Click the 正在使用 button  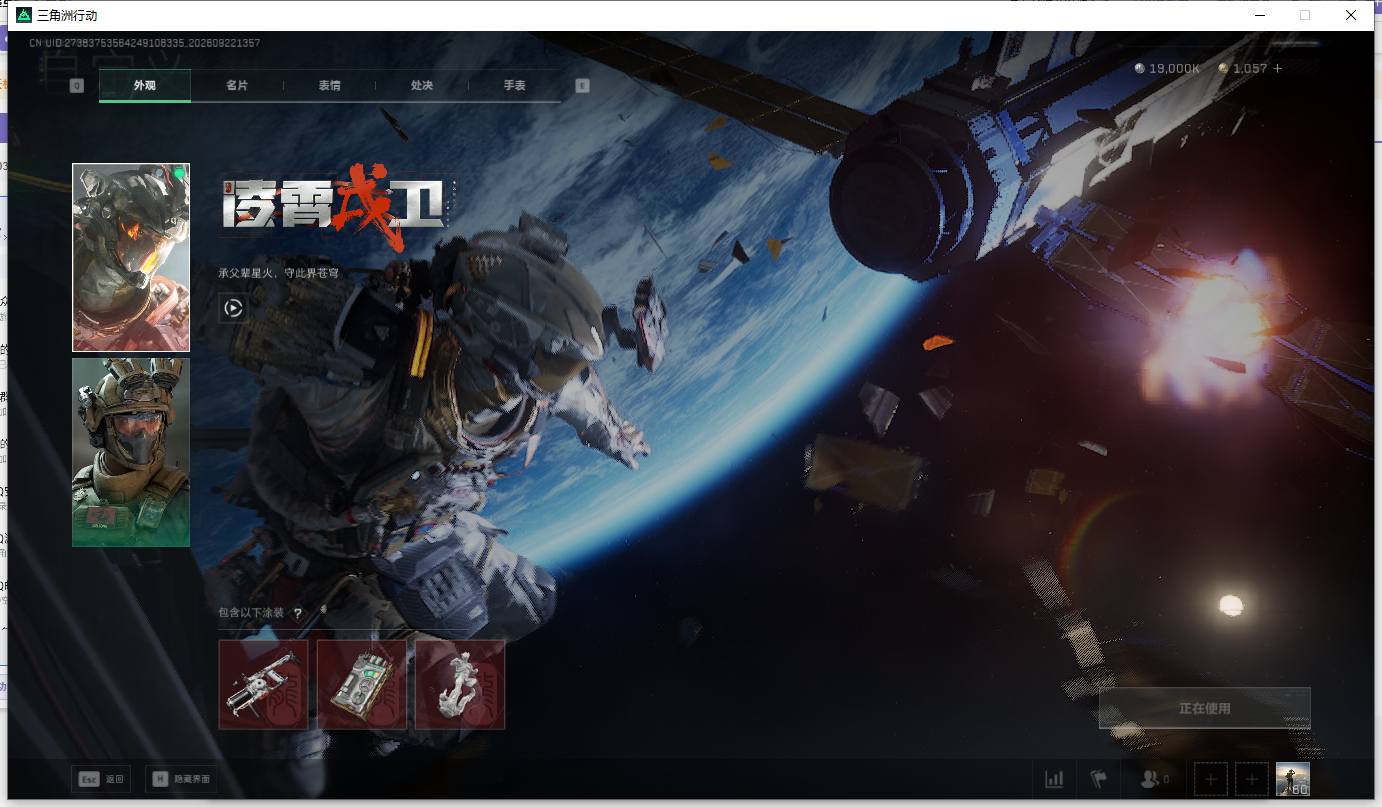tap(1204, 708)
